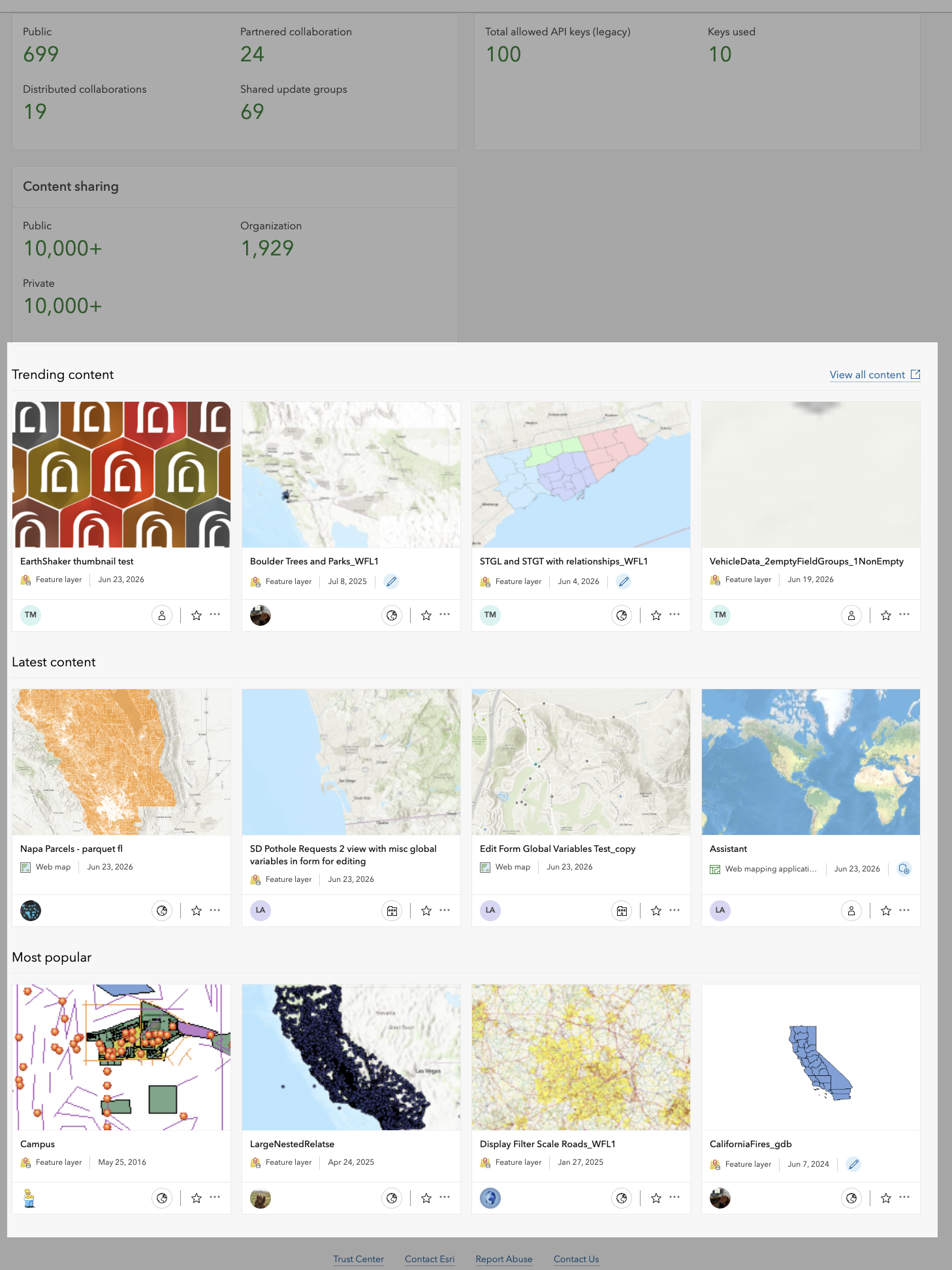Favorite the Boulder Trees and Parks_WFL1 item

(x=426, y=615)
